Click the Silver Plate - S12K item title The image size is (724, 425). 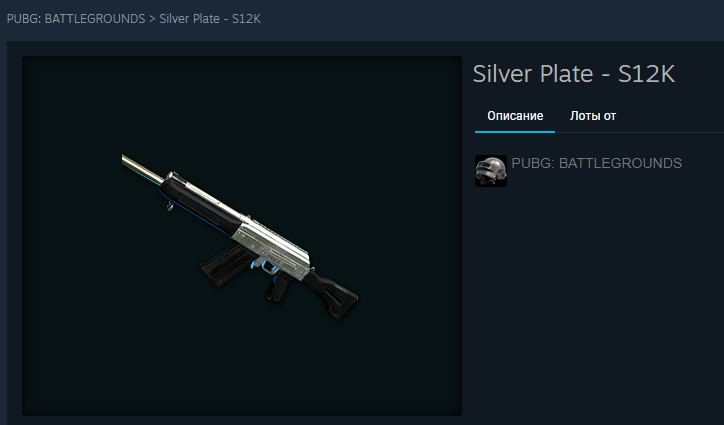pos(574,74)
